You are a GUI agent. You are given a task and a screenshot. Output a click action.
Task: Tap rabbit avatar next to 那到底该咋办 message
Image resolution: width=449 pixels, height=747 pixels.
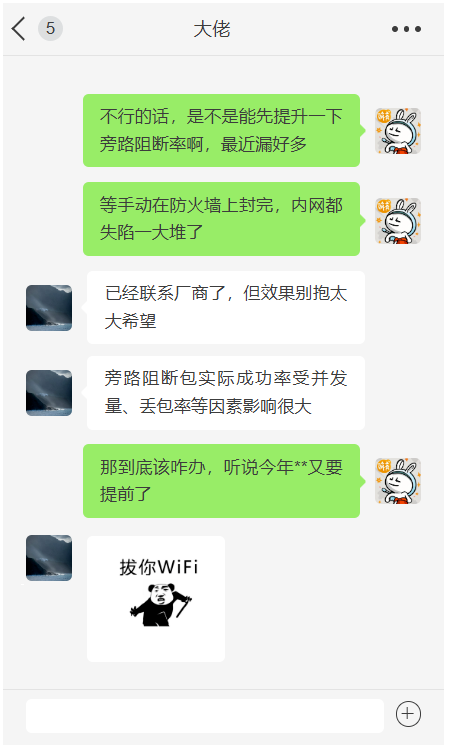398,481
